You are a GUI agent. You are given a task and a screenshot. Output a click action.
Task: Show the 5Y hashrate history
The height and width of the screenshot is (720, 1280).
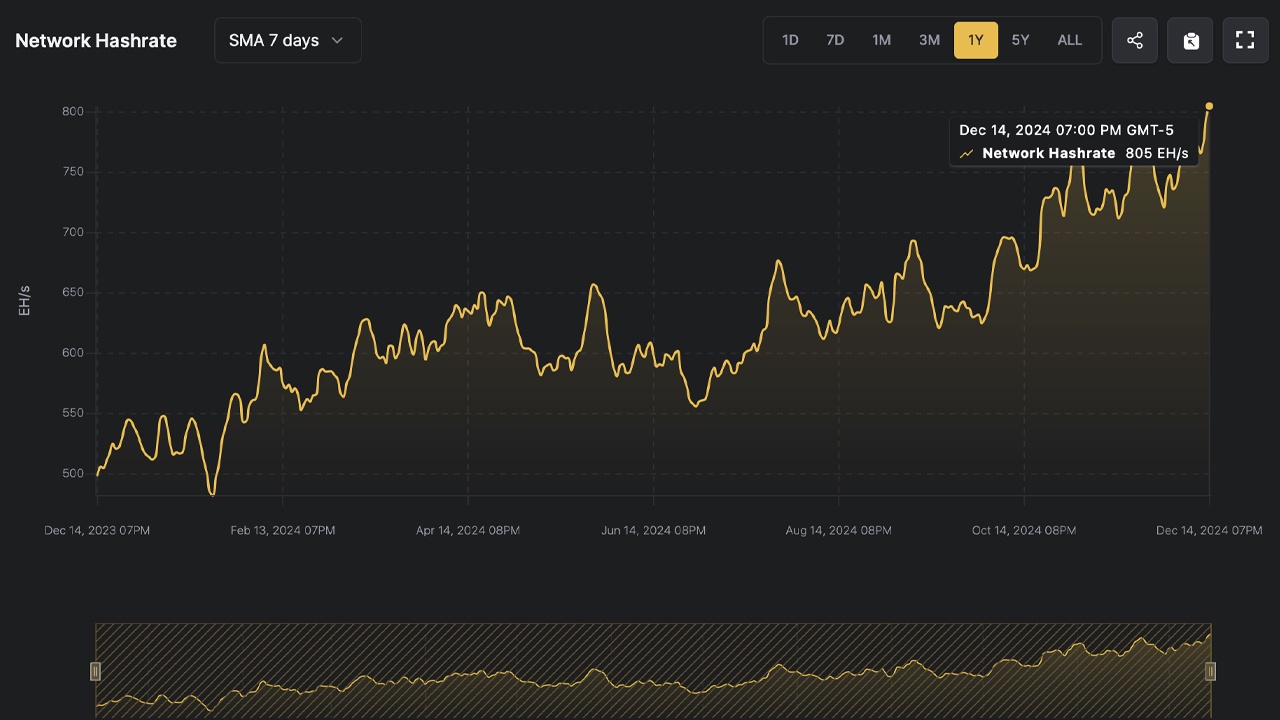(1020, 40)
